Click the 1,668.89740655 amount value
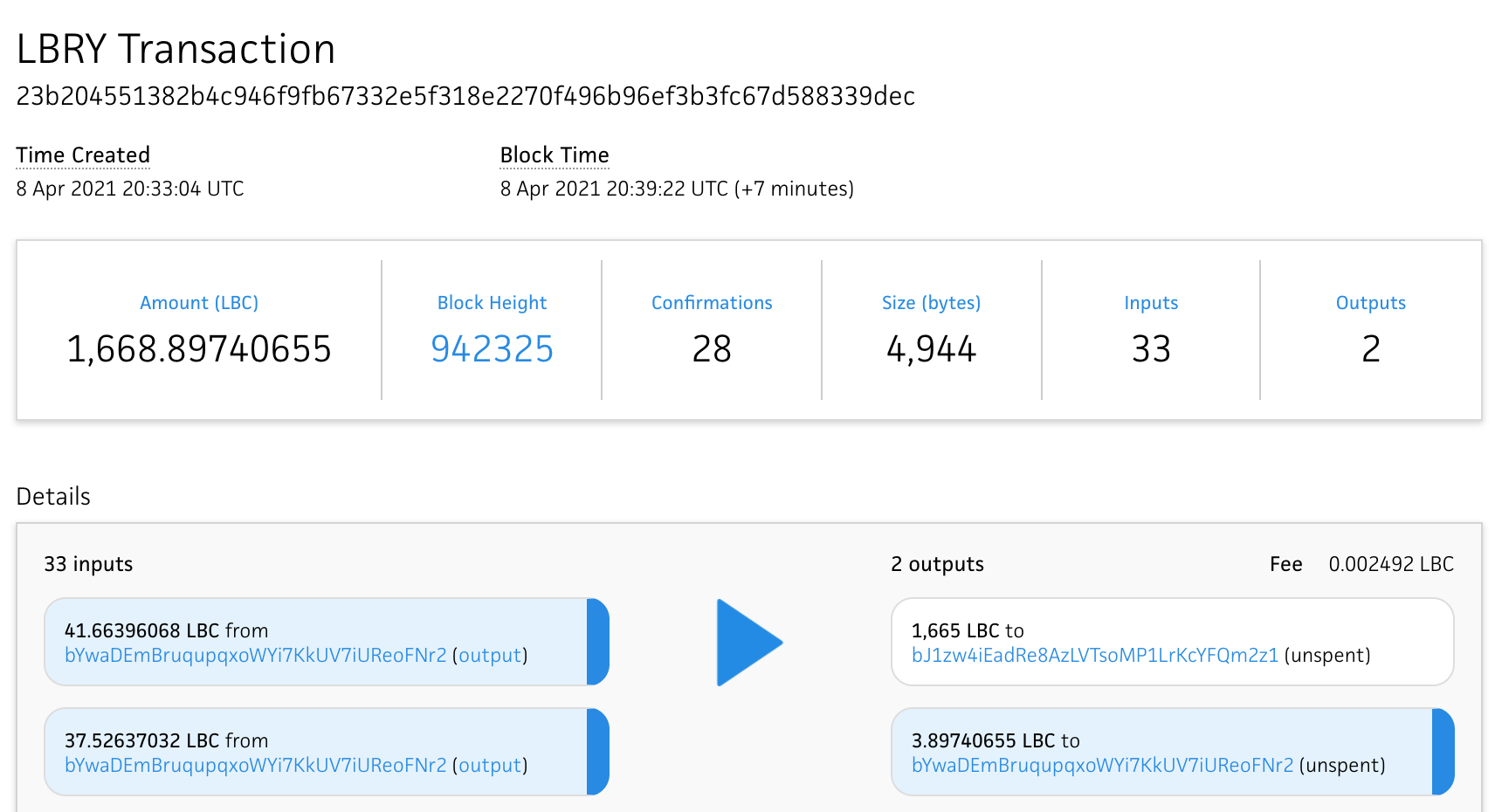Viewport: 1495px width, 812px height. pos(199,349)
